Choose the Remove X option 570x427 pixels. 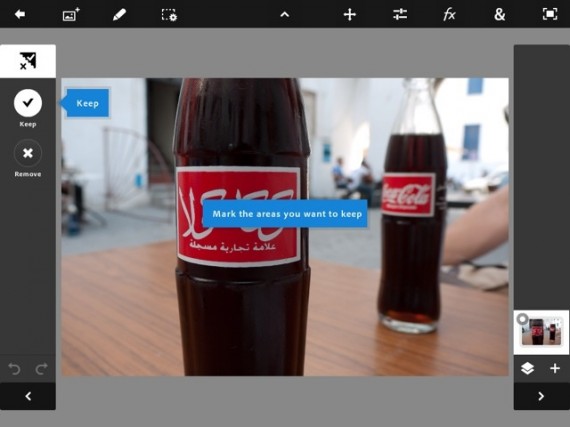click(28, 153)
